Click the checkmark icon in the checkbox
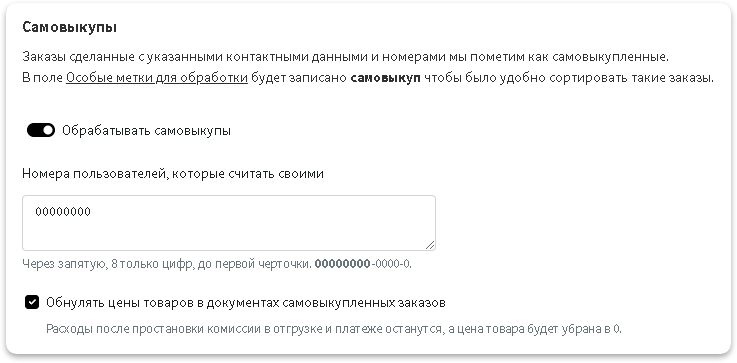Viewport: 737px width, 363px height. click(x=32, y=302)
